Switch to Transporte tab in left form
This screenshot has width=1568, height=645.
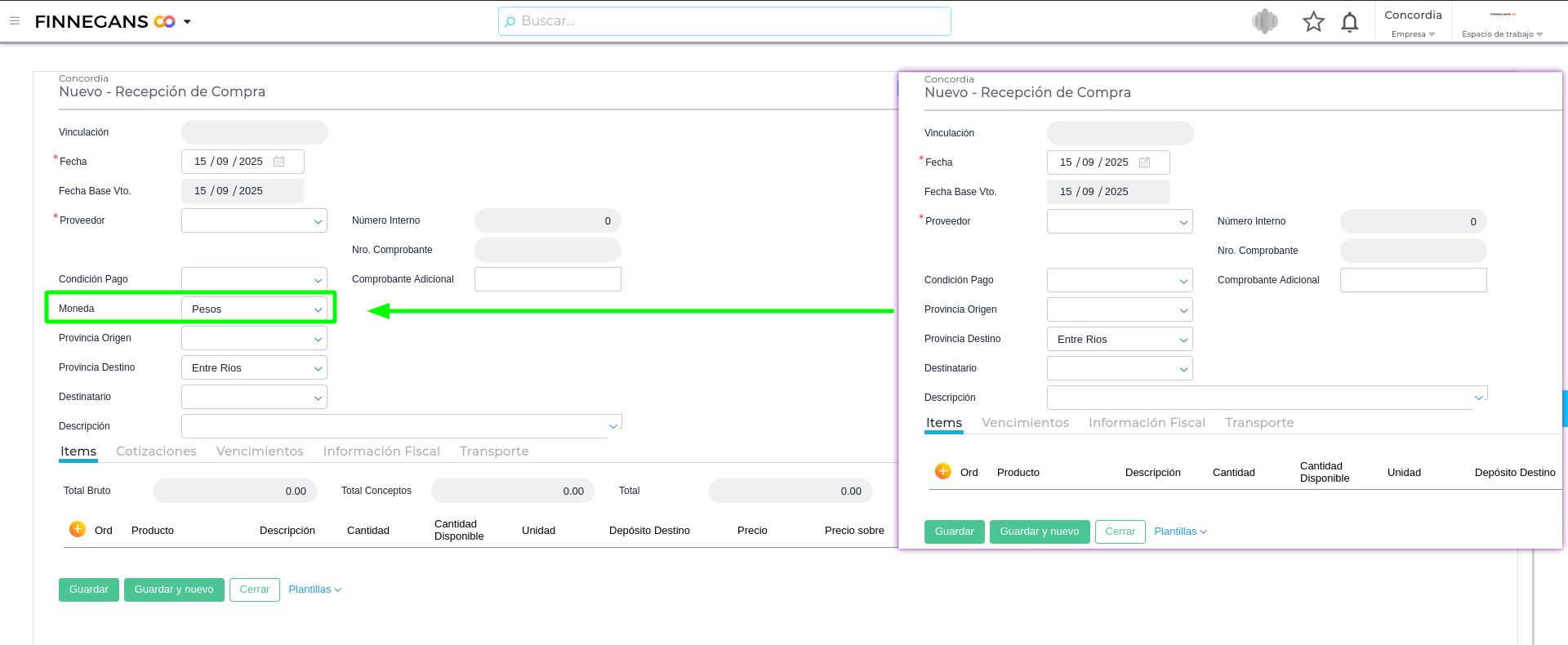[494, 451]
